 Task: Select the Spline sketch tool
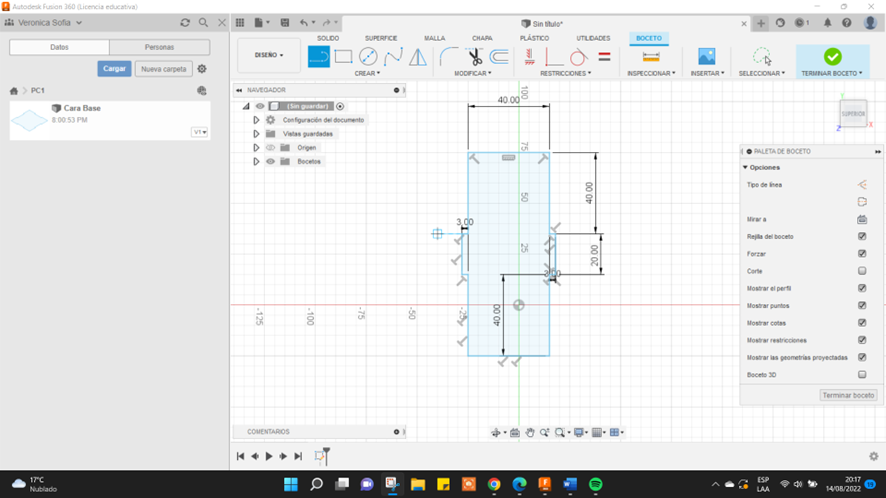[393, 57]
